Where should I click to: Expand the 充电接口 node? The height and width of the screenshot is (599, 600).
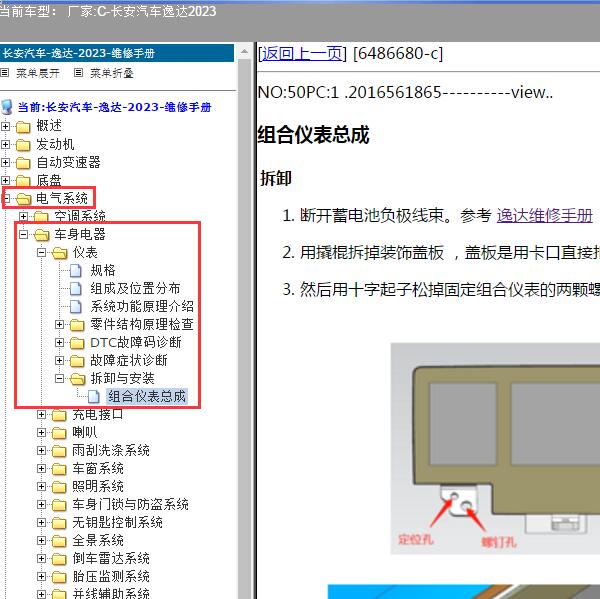tap(41, 415)
